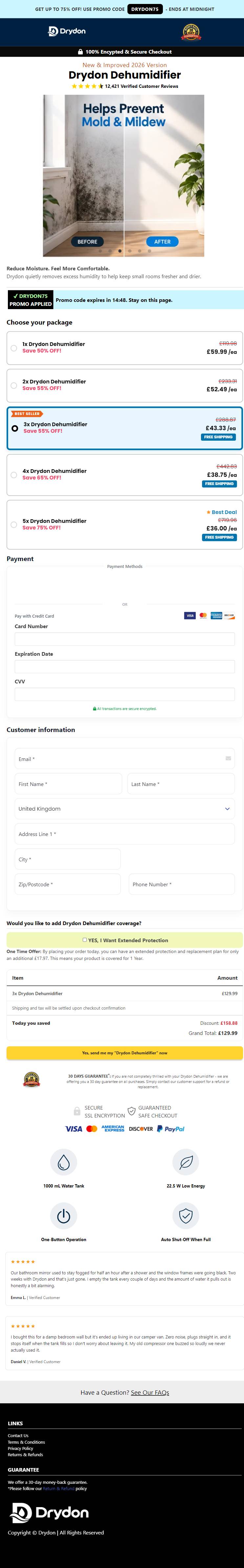Select the 1x Drydon Dehumidifier package
This screenshot has width=244, height=1568.
click(125, 348)
